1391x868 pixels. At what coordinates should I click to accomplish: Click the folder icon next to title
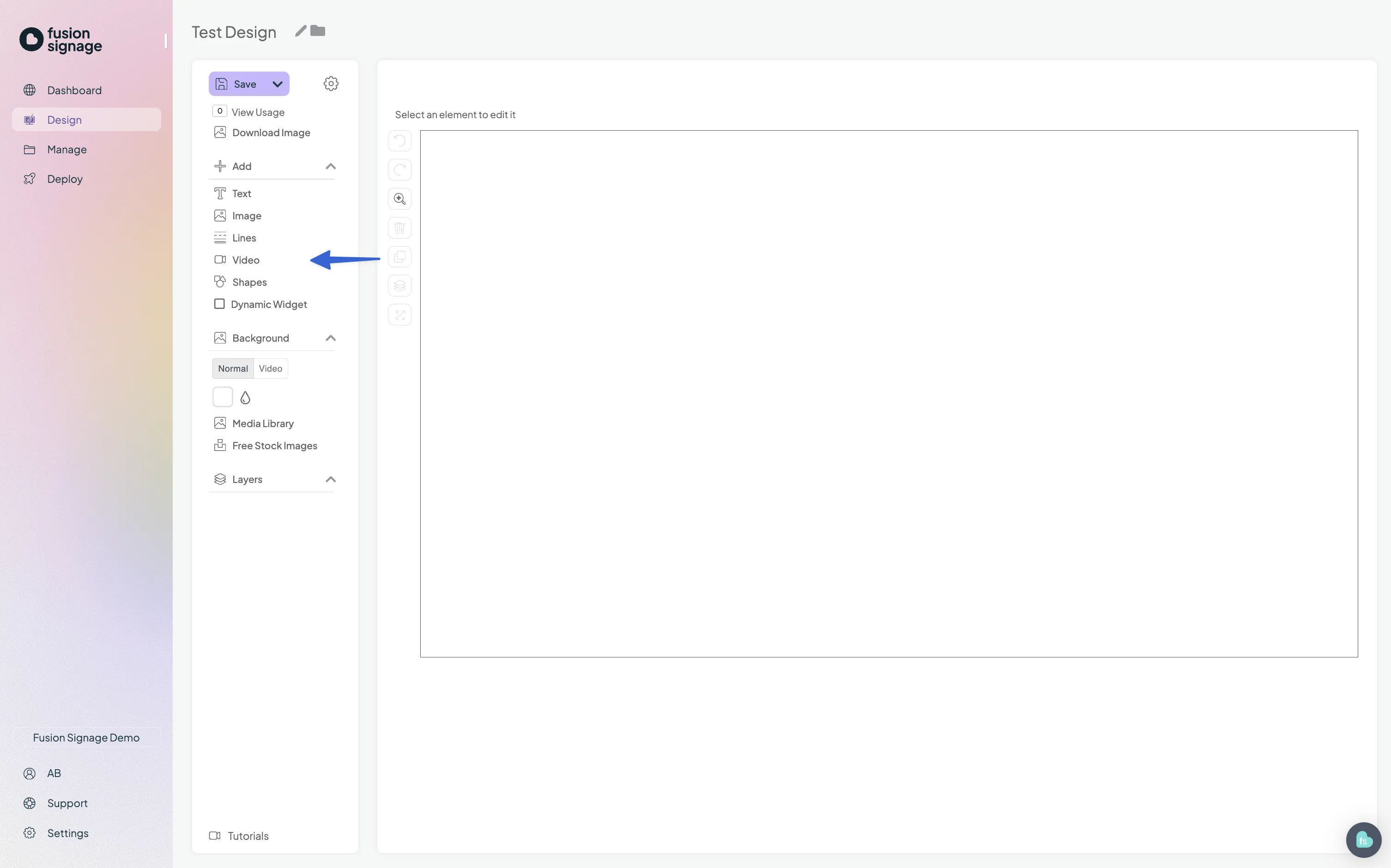pyautogui.click(x=317, y=31)
